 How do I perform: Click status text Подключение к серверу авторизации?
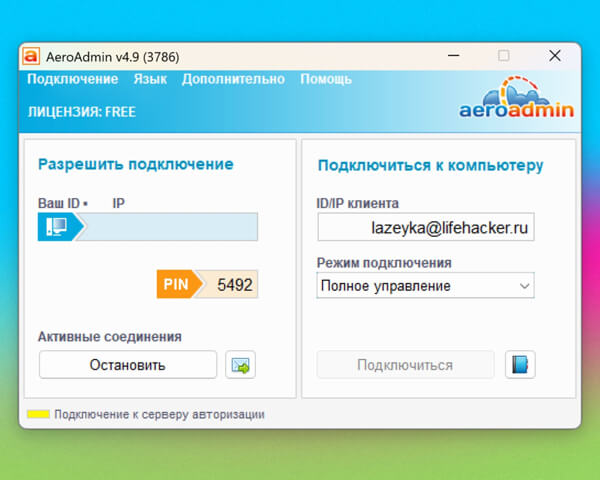tap(160, 415)
